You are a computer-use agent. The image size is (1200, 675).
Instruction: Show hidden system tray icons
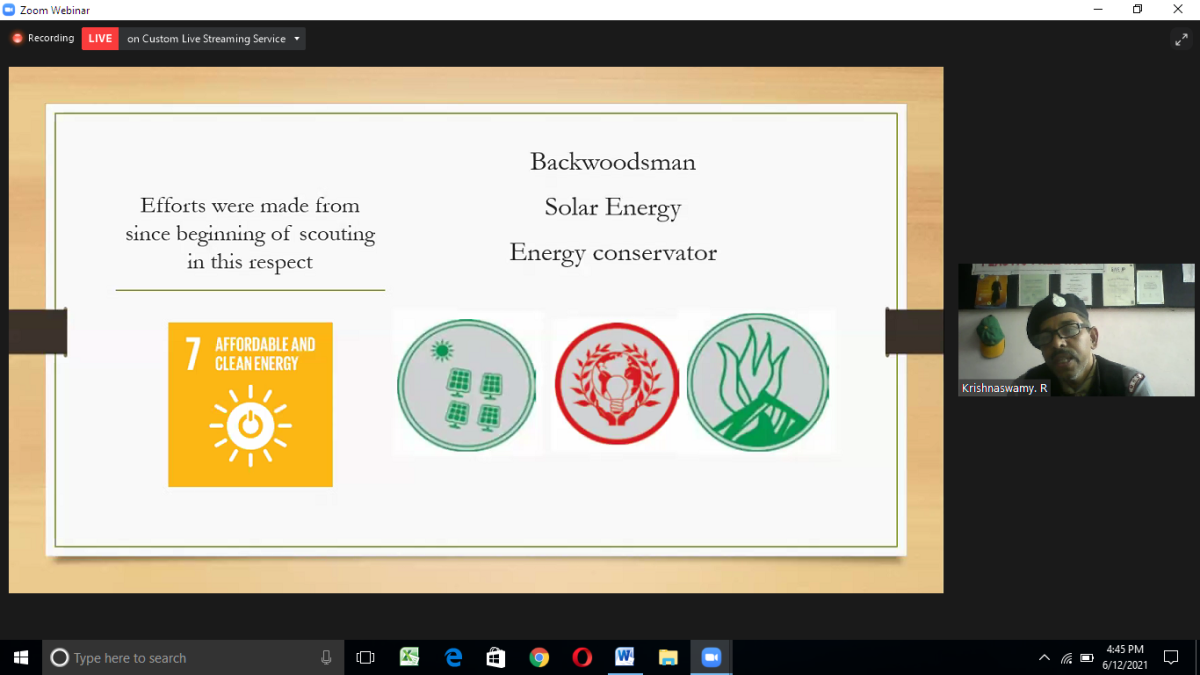(x=1045, y=657)
